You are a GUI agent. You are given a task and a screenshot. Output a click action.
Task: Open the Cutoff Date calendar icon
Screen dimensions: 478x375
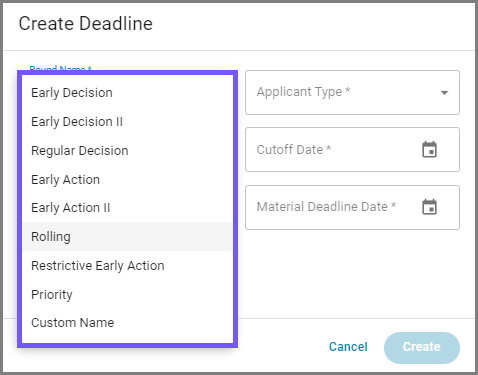[429, 149]
